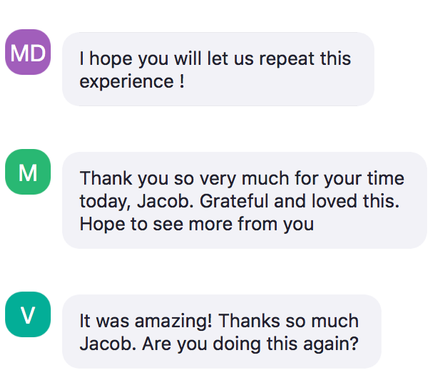Click the words 'Thanks so much' in V's message
Image resolution: width=428 pixels, height=380 pixels.
pos(289,321)
